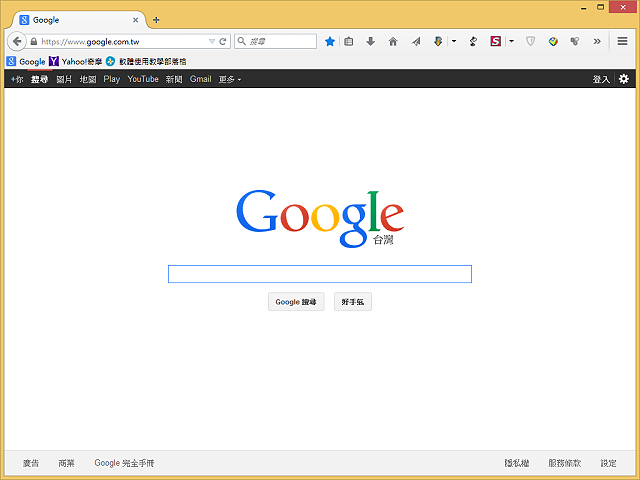Minimize the Firefox window
640x480 pixels.
pyautogui.click(x=584, y=7)
